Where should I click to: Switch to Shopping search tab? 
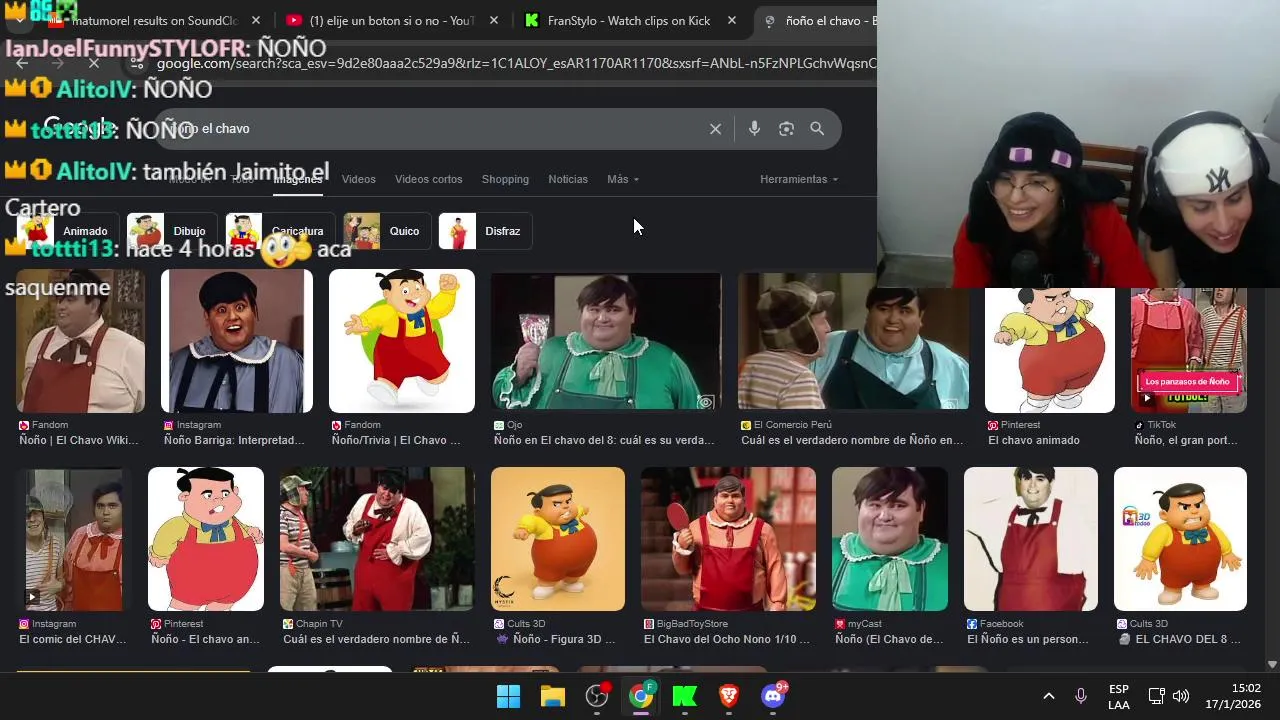pyautogui.click(x=505, y=179)
